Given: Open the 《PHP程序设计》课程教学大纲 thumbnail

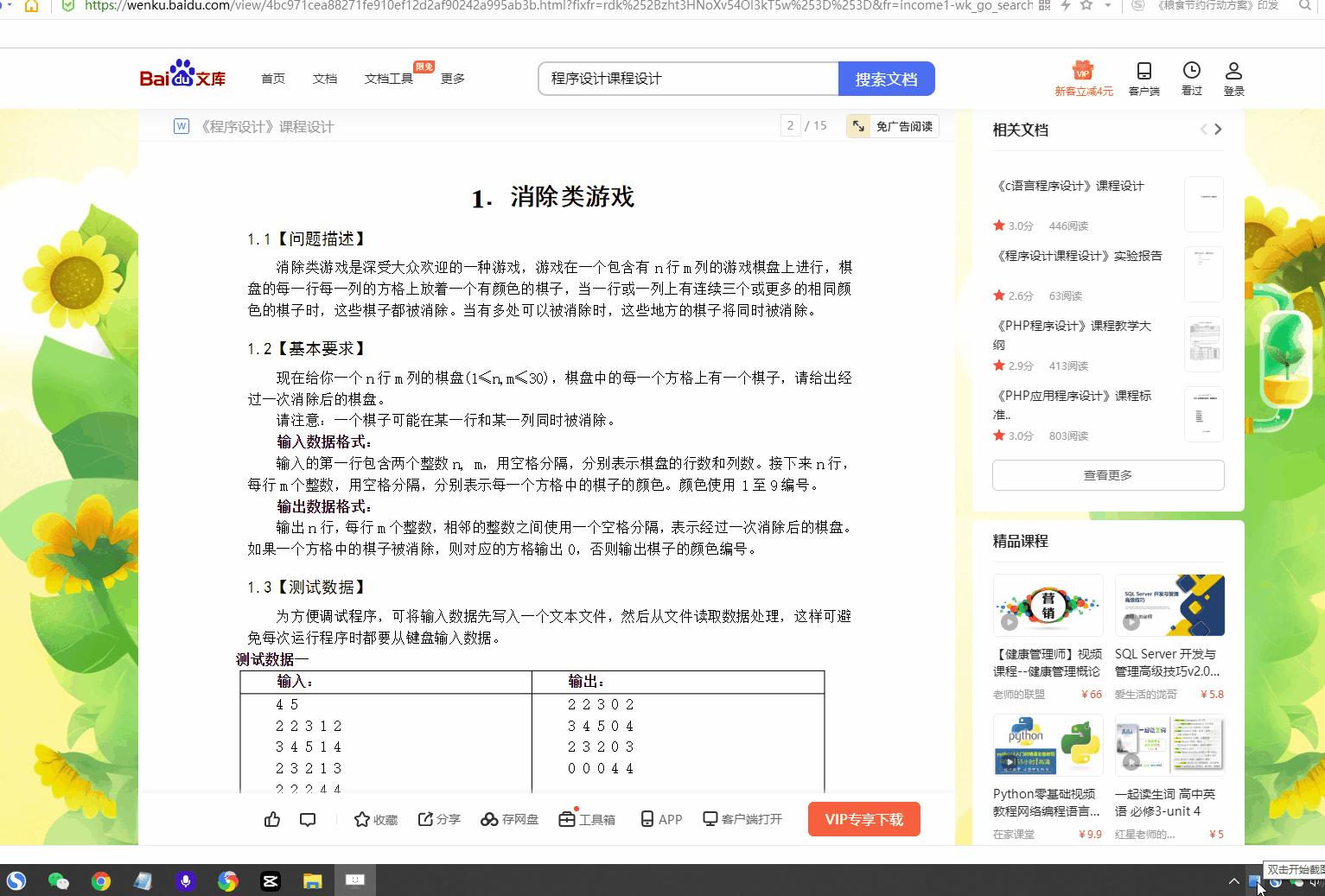Looking at the screenshot, I should coord(1203,344).
